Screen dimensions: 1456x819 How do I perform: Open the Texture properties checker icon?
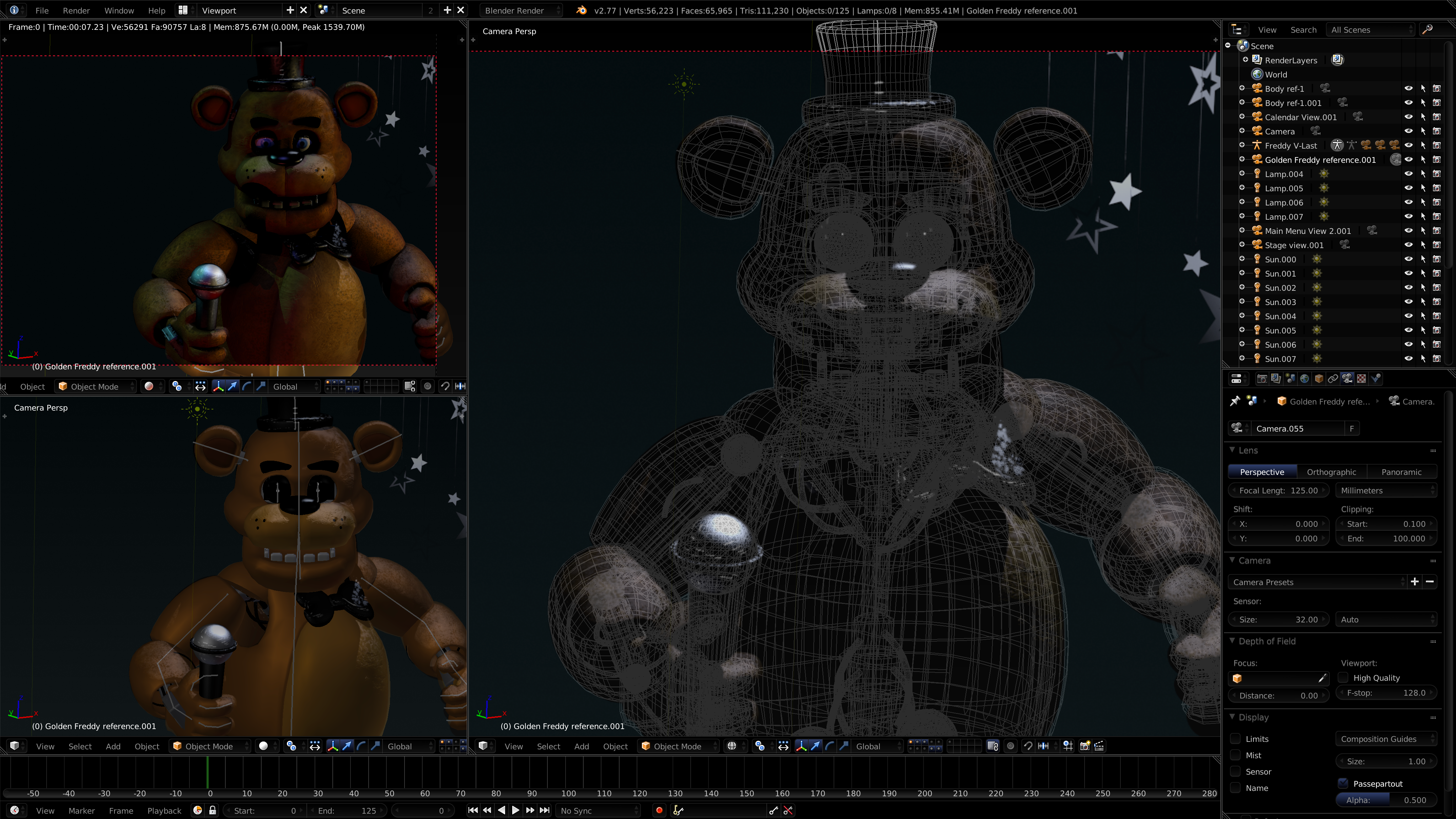pyautogui.click(x=1361, y=379)
